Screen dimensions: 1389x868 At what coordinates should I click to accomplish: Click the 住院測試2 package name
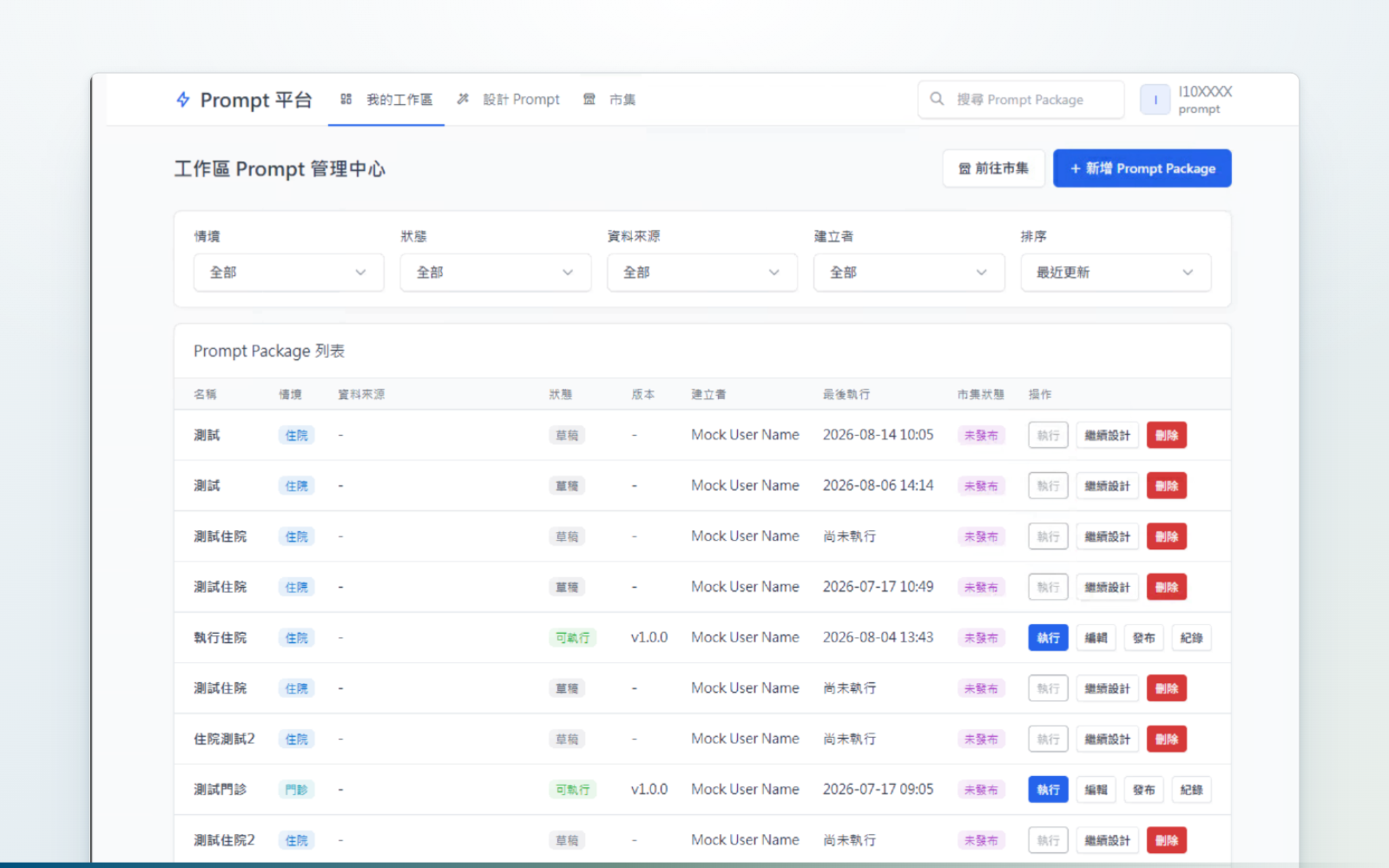pyautogui.click(x=224, y=739)
